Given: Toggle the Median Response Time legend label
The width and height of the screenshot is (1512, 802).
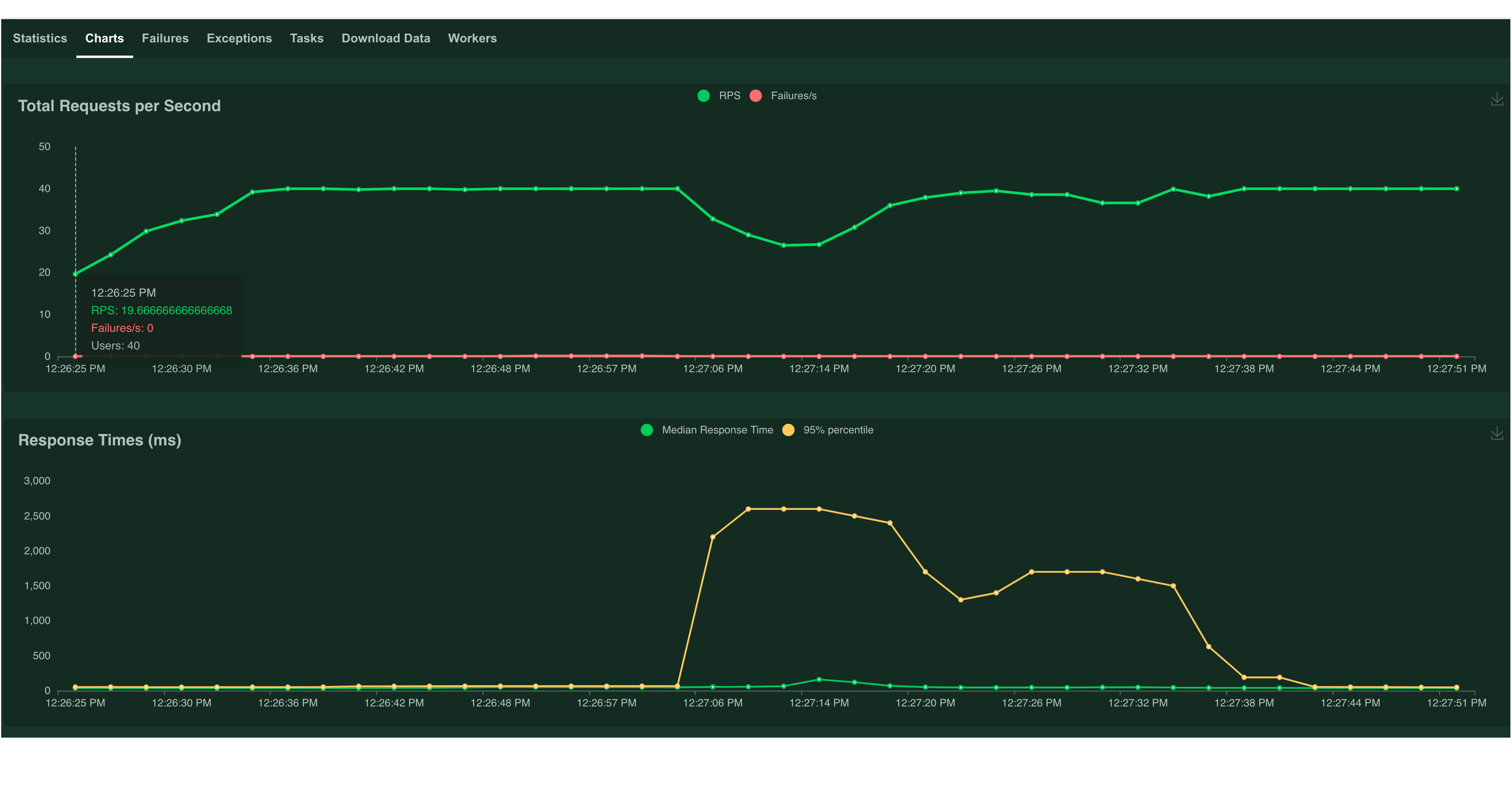Looking at the screenshot, I should click(x=717, y=429).
